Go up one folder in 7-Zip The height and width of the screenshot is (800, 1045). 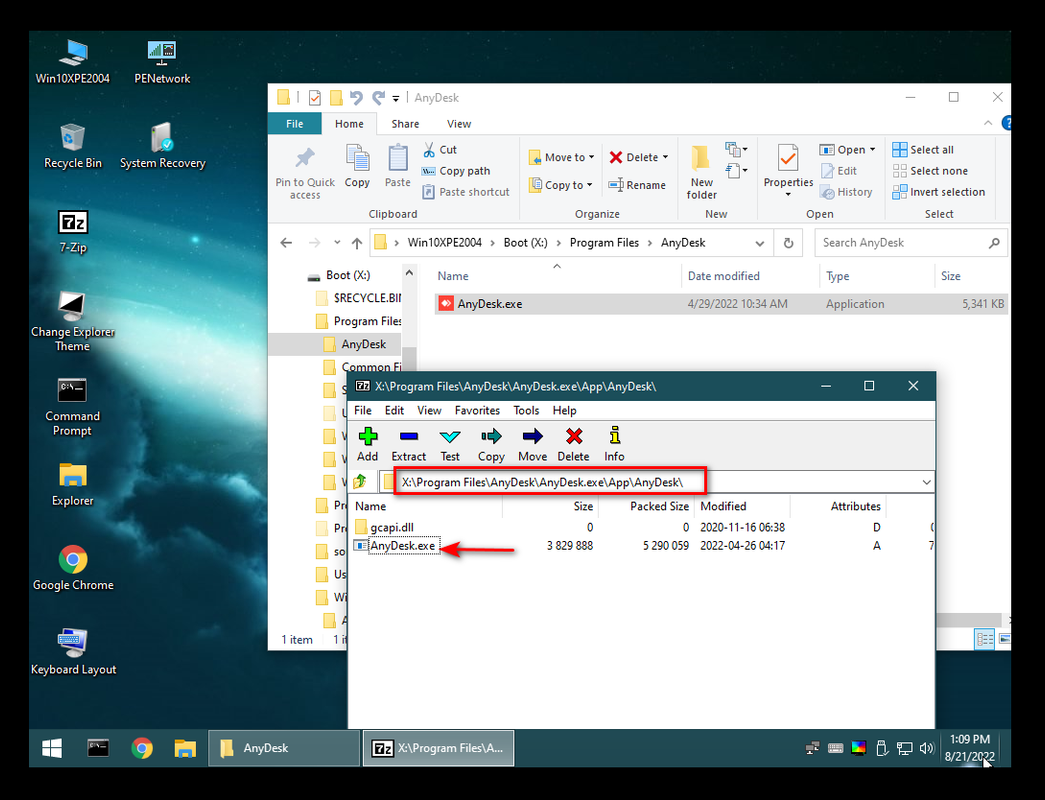360,481
